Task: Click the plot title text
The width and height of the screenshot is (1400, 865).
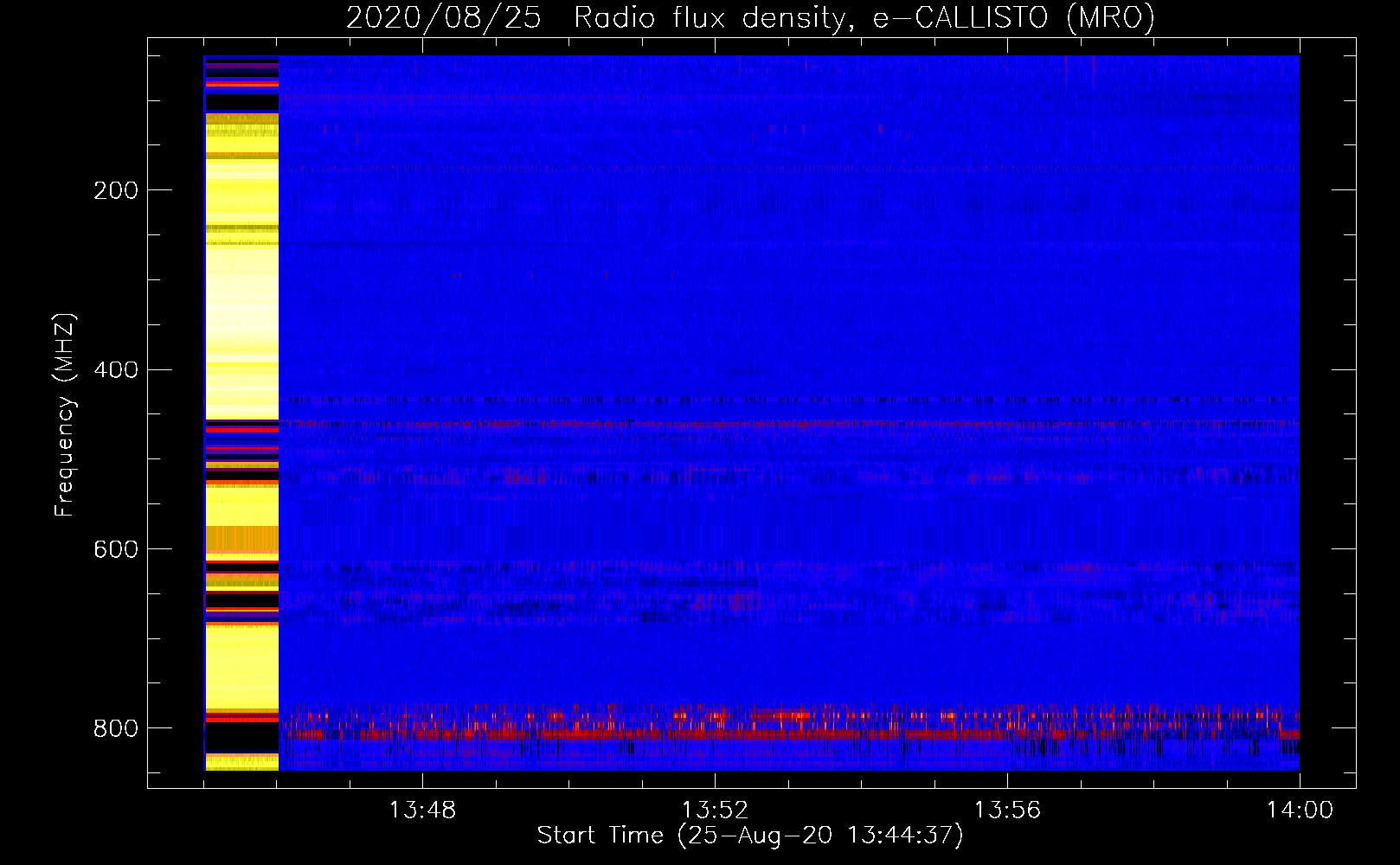Action: [750, 17]
